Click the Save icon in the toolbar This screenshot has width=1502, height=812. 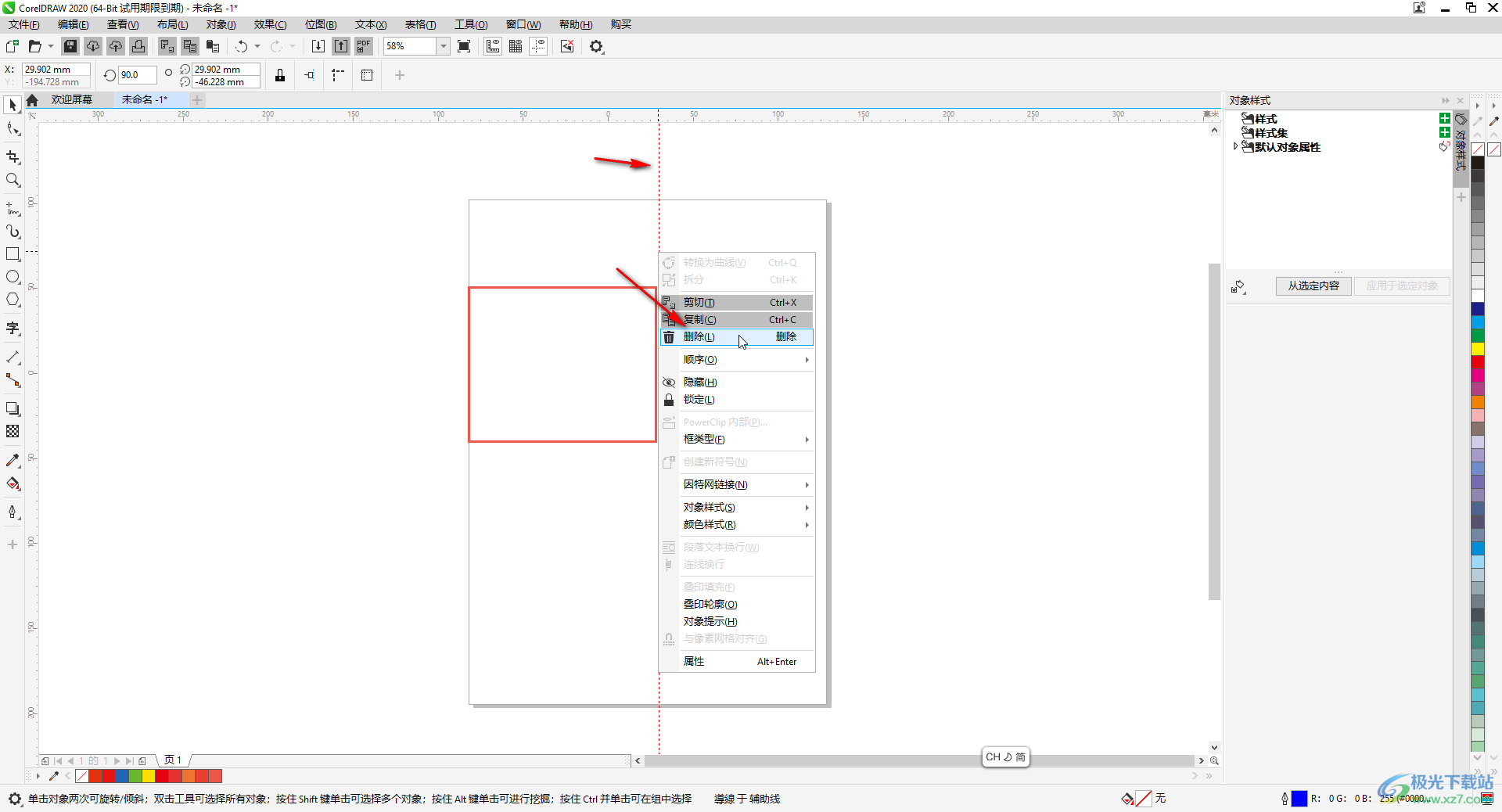[70, 46]
